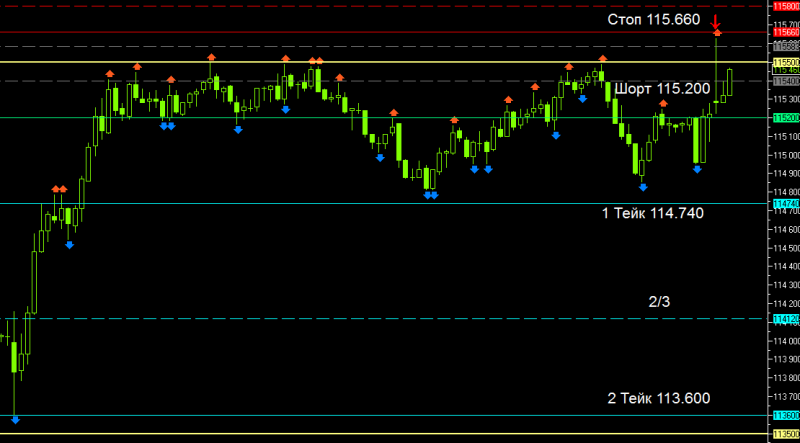Viewport: 800px width, 443px height.
Task: Select the 'Шорт 115.200' text label
Action: tap(662, 89)
